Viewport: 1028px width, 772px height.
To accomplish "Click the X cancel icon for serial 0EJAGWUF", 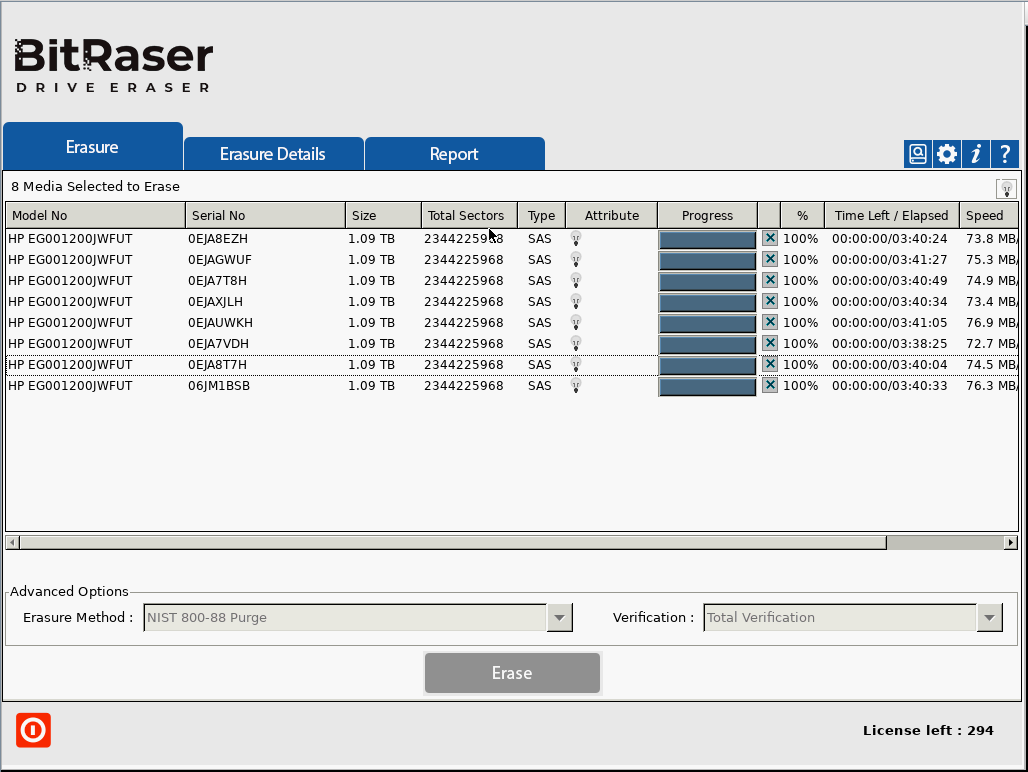I will (x=770, y=260).
